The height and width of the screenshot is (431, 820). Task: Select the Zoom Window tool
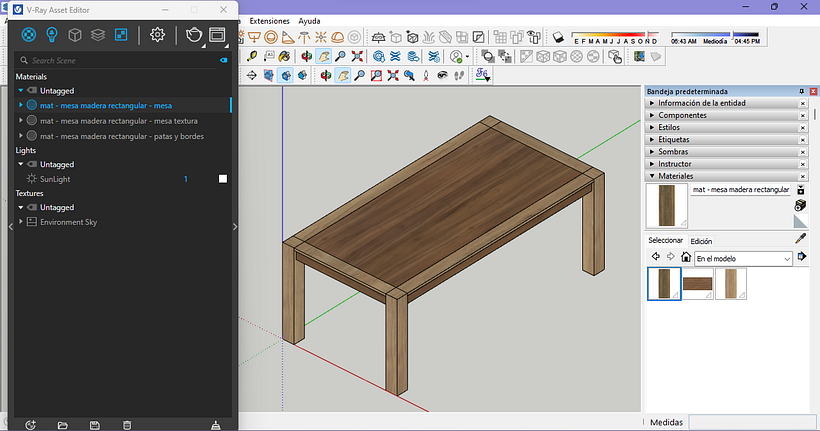[x=376, y=75]
